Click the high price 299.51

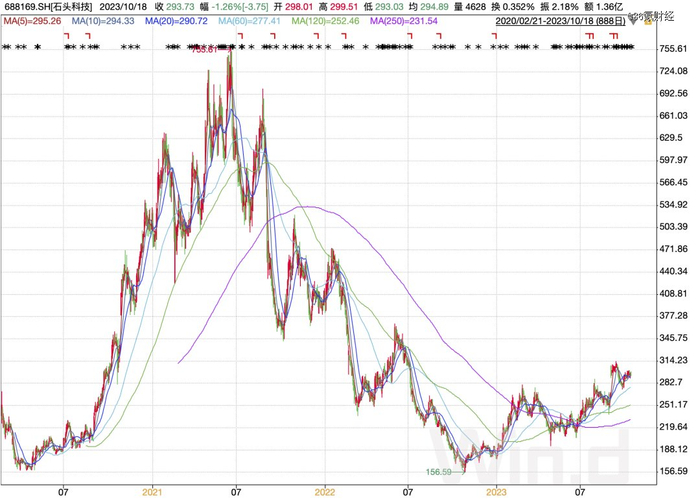(x=344, y=7)
